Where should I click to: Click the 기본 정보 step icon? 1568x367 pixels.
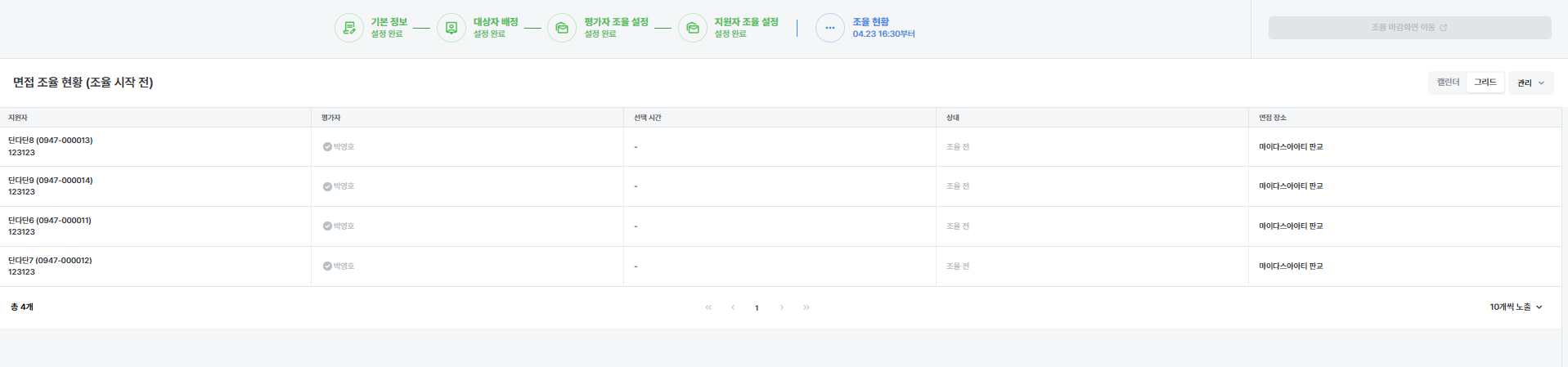point(349,28)
